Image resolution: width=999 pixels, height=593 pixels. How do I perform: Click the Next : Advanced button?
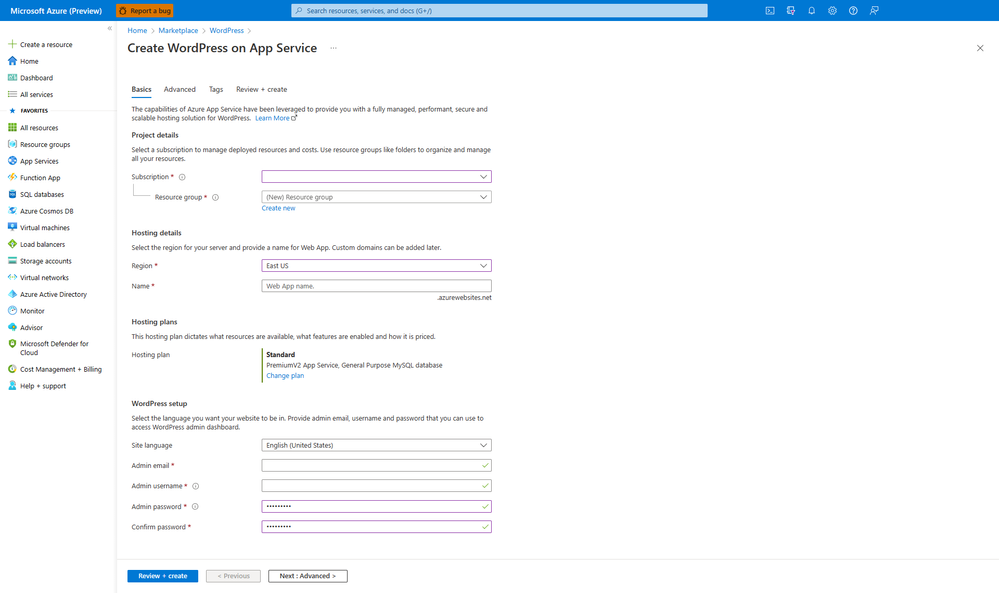click(x=308, y=576)
